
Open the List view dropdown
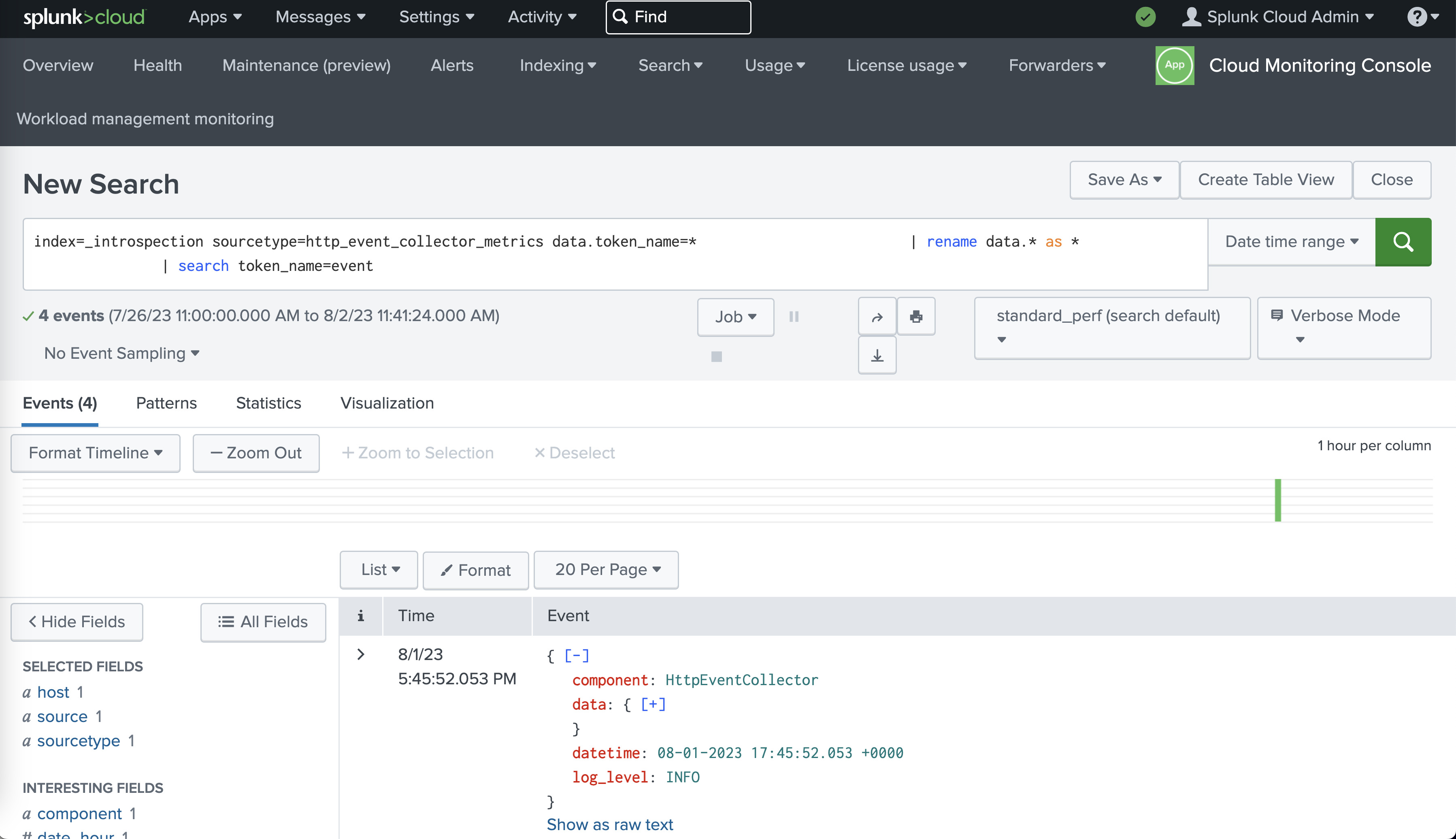tap(379, 570)
